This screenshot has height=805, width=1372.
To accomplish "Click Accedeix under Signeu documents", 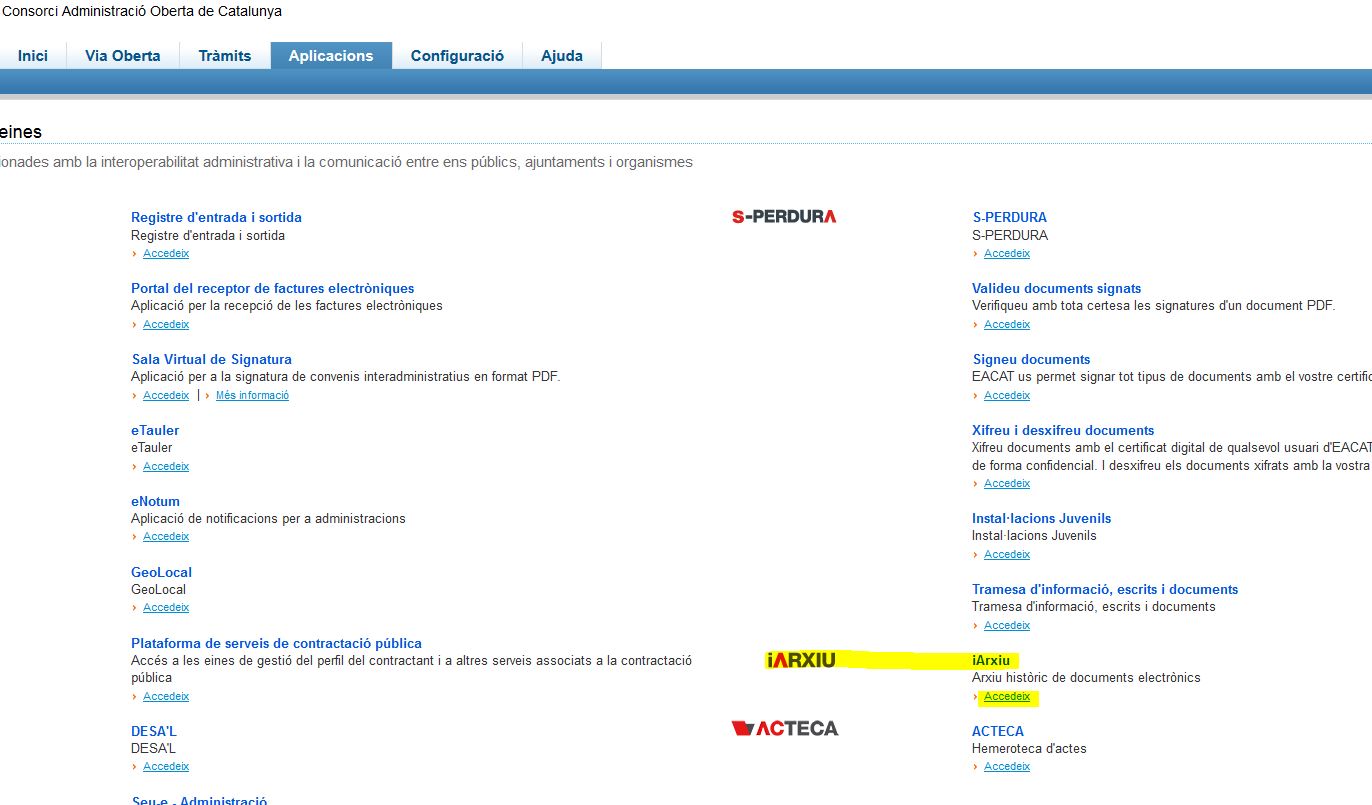I will [x=1007, y=395].
